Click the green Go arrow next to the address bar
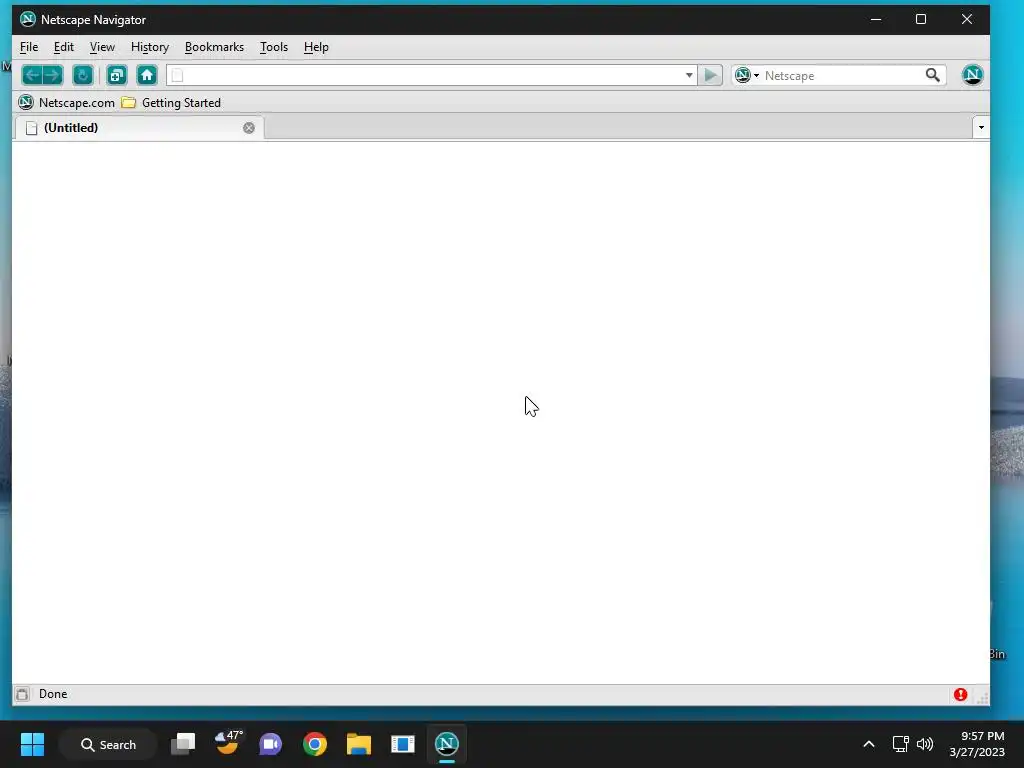The image size is (1024, 768). [x=711, y=75]
